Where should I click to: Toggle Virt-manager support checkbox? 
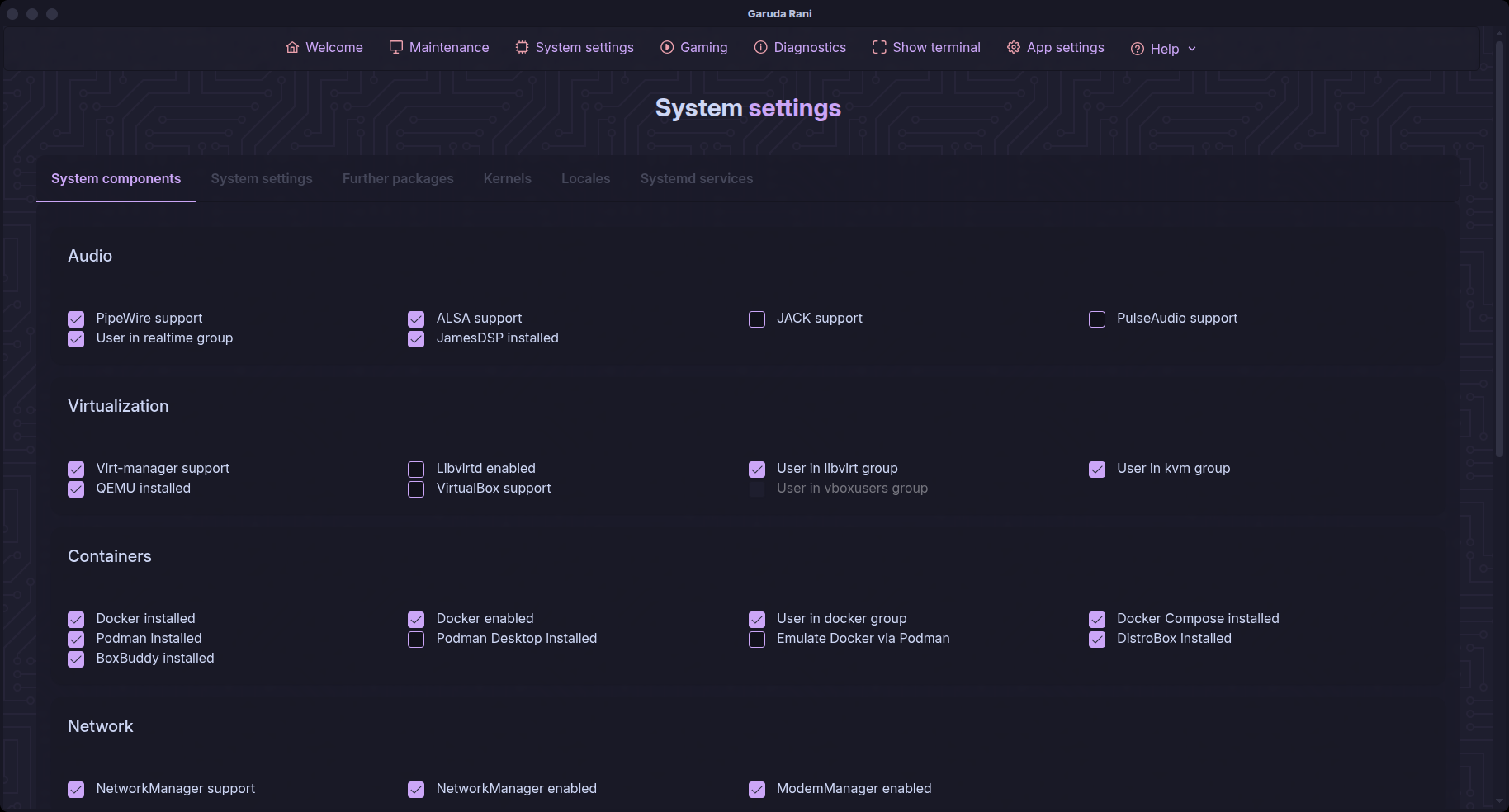76,470
